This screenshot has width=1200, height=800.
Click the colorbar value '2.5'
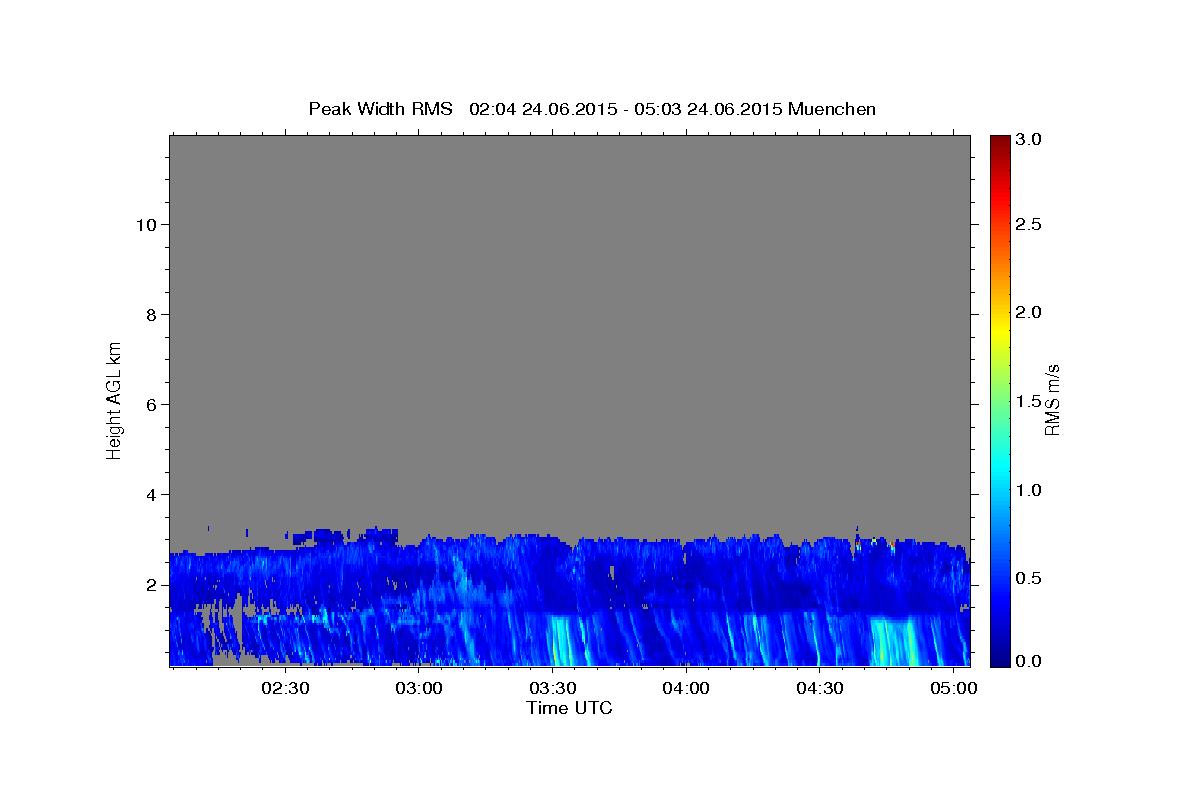coord(1028,225)
